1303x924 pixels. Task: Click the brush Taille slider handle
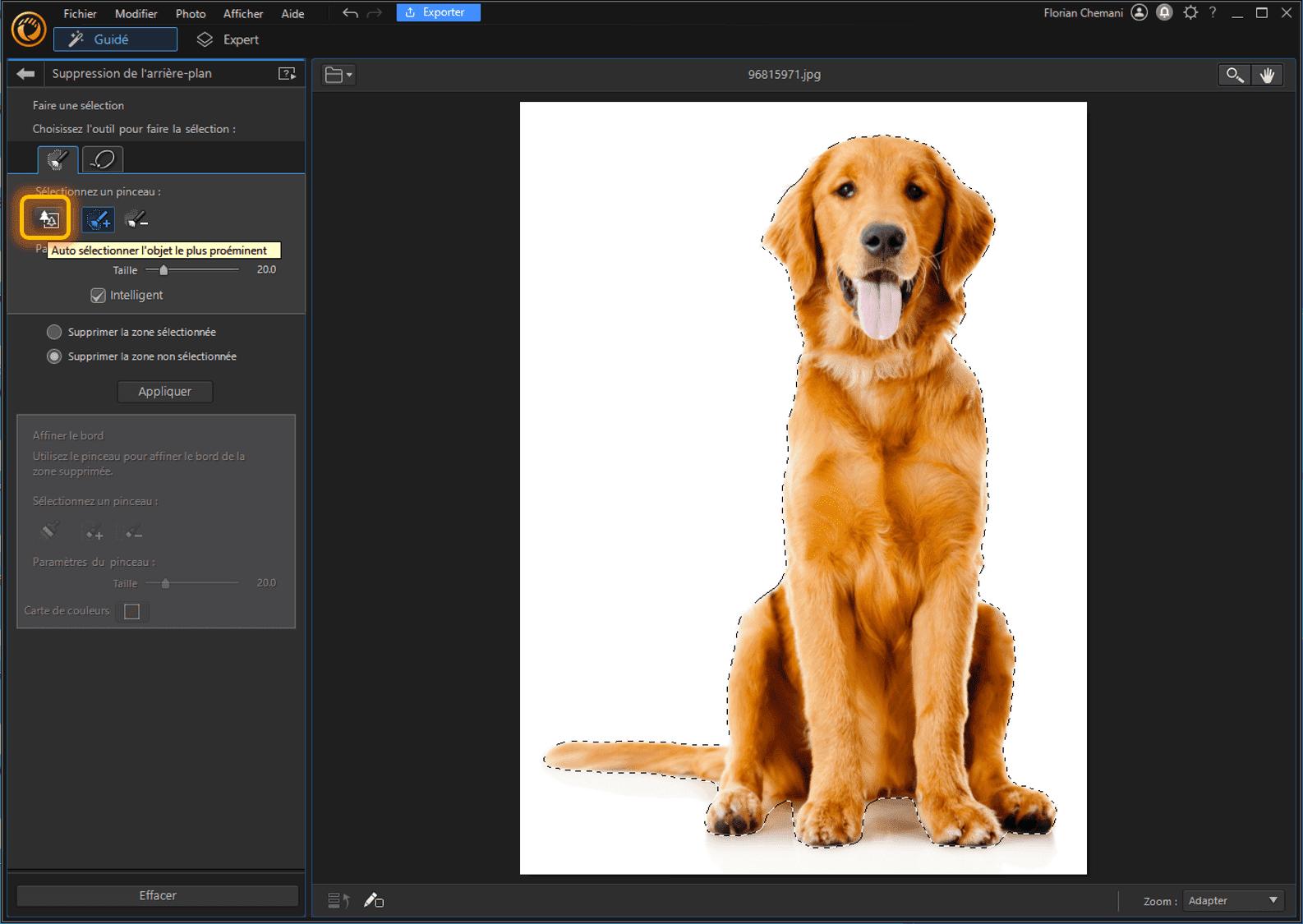click(163, 270)
